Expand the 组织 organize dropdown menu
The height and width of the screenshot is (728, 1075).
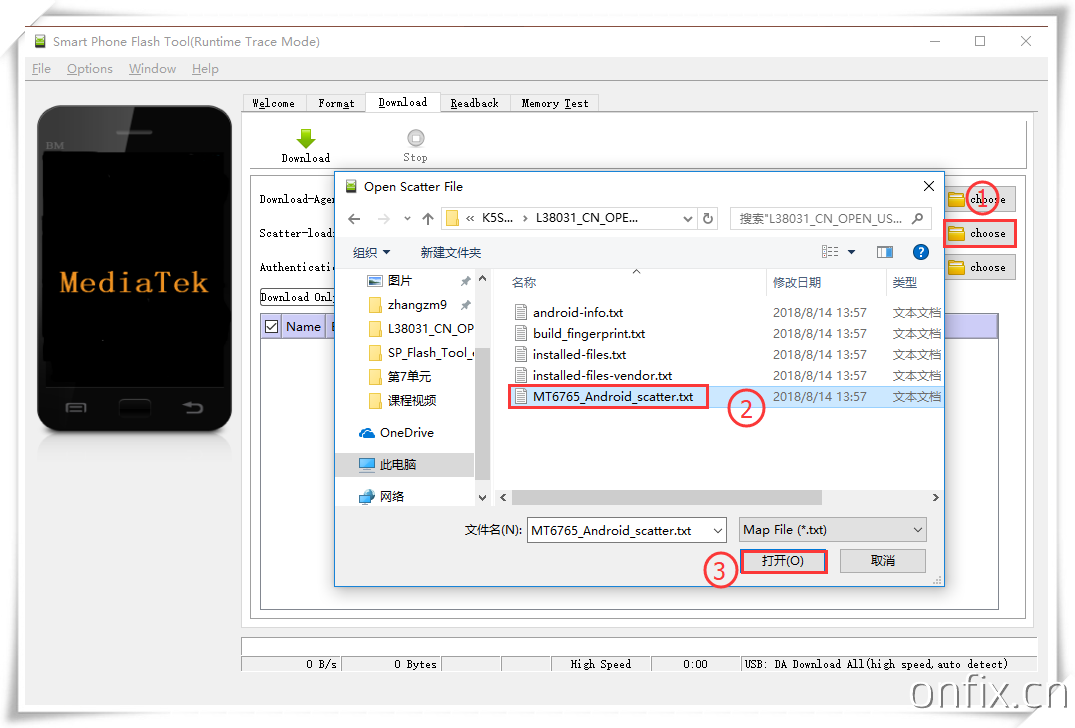point(372,252)
